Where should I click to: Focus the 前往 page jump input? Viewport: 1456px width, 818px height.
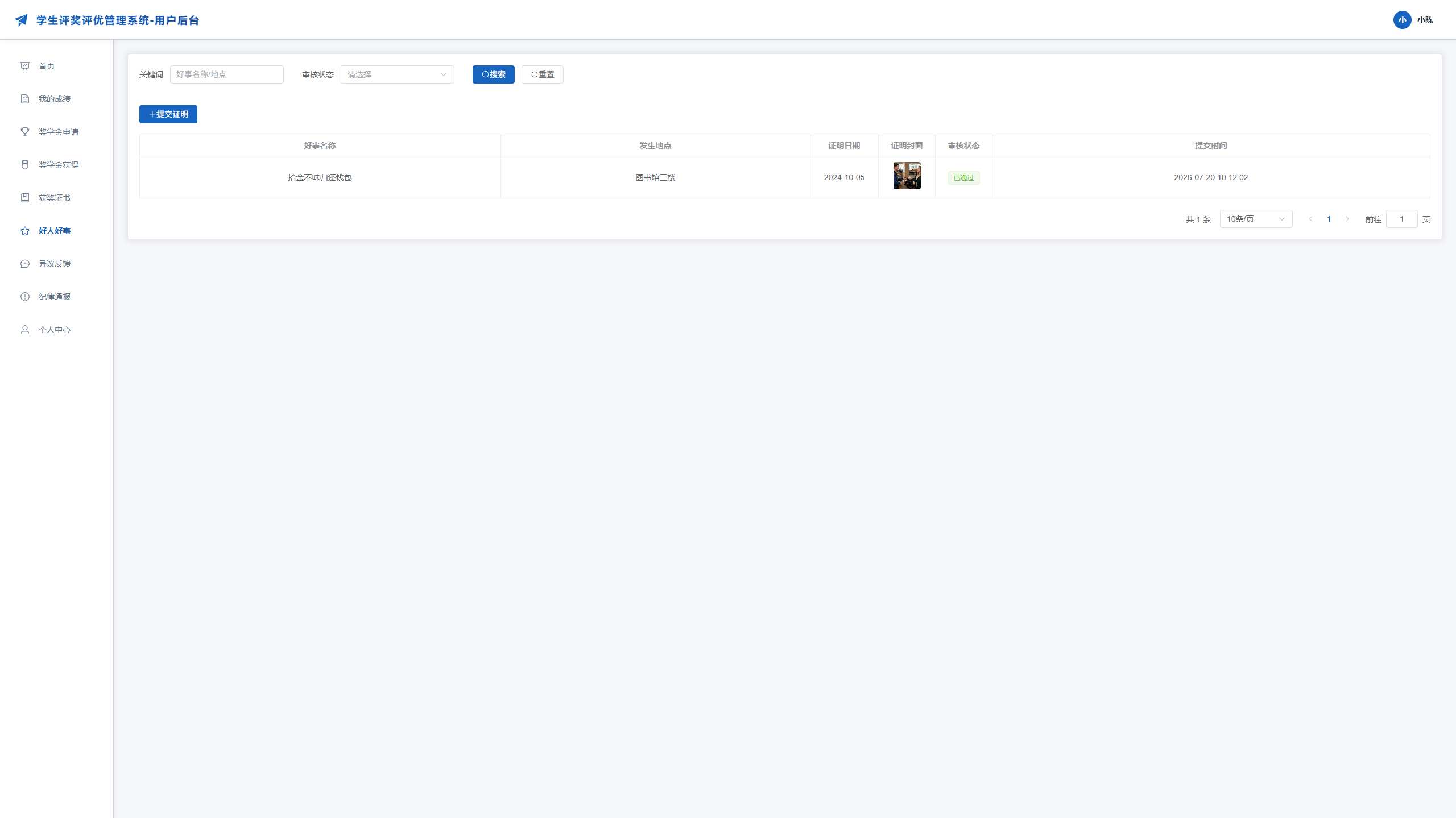tap(1402, 219)
